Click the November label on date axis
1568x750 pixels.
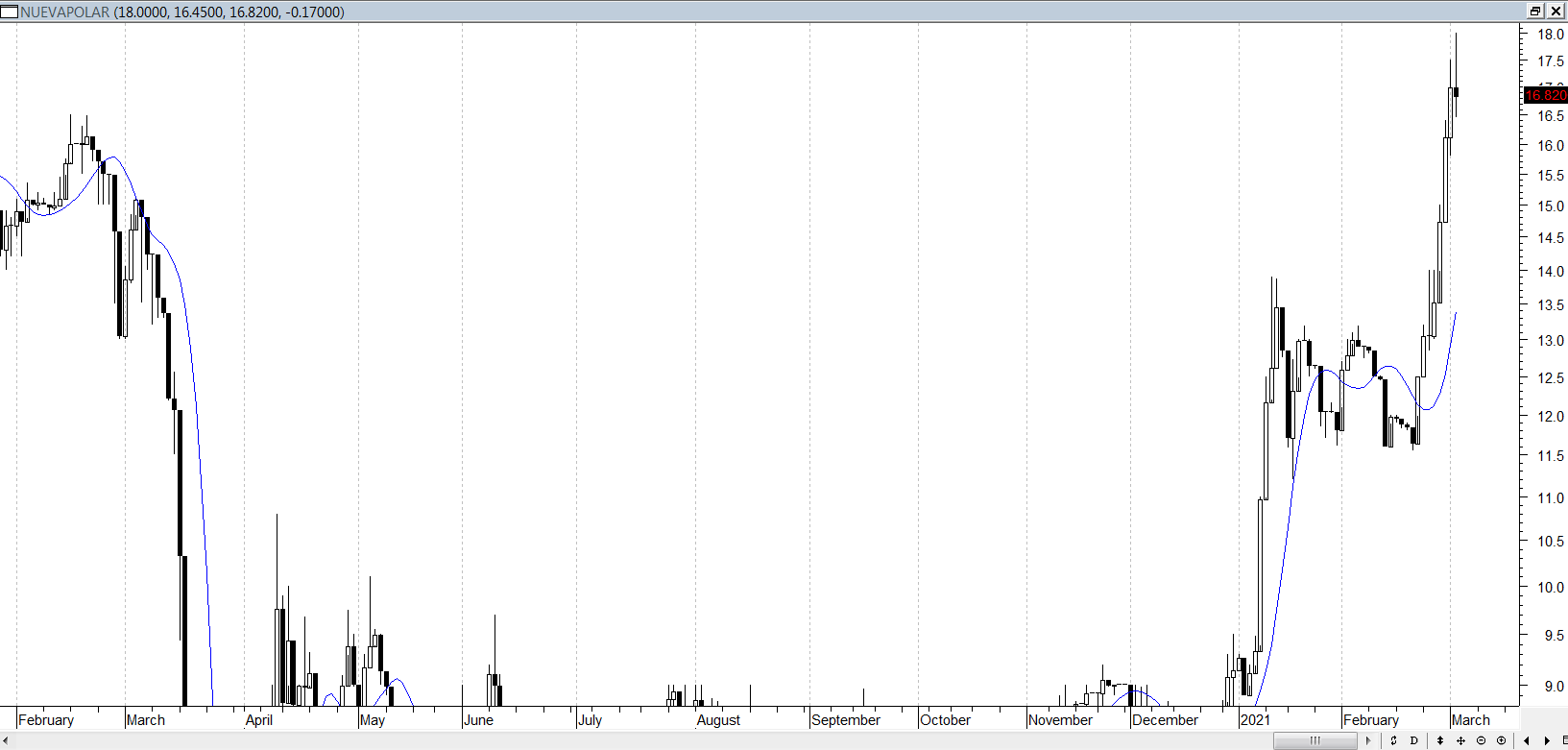tap(1060, 720)
